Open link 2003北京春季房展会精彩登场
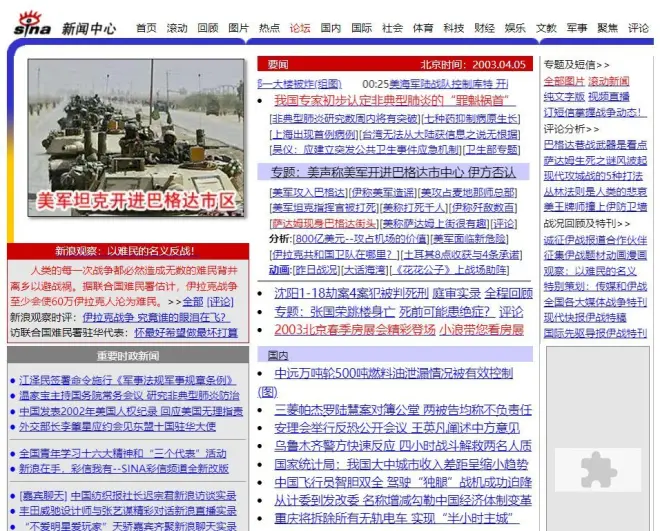The image size is (660, 531). (355, 329)
